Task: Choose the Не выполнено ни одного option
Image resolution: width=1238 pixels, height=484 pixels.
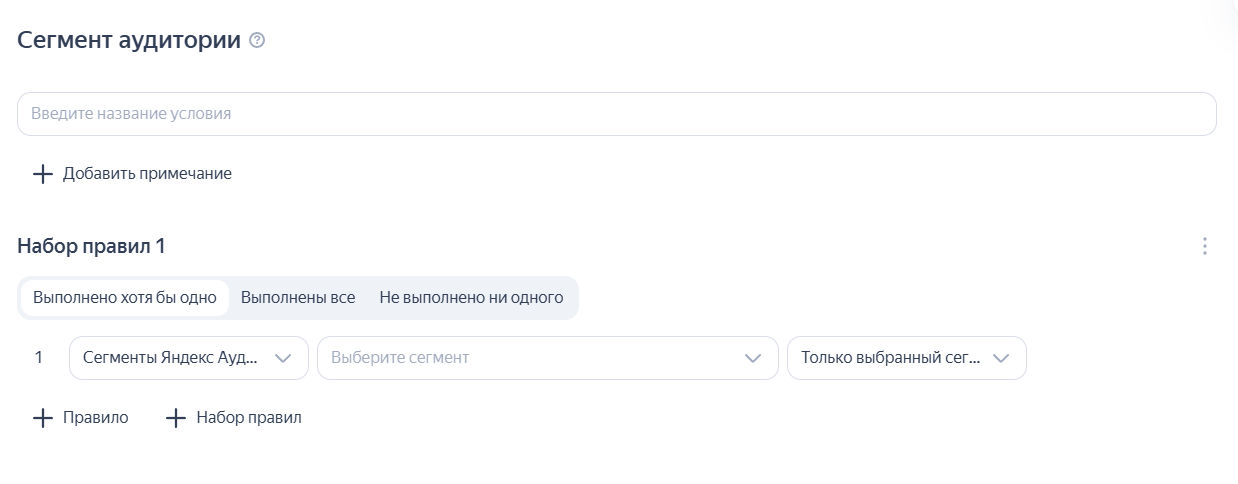Action: [471, 298]
